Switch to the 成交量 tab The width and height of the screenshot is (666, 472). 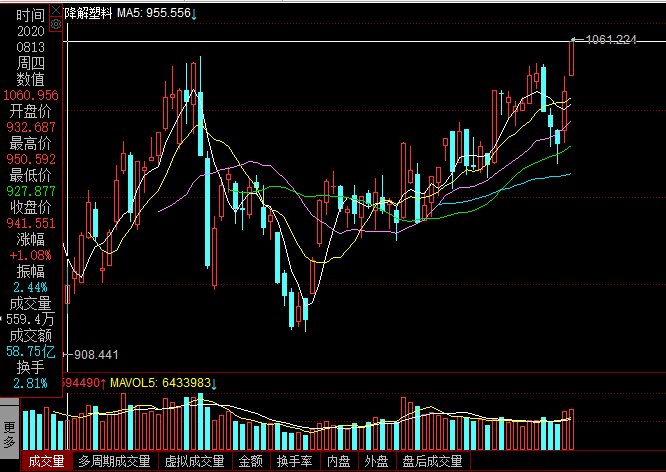[x=45, y=462]
